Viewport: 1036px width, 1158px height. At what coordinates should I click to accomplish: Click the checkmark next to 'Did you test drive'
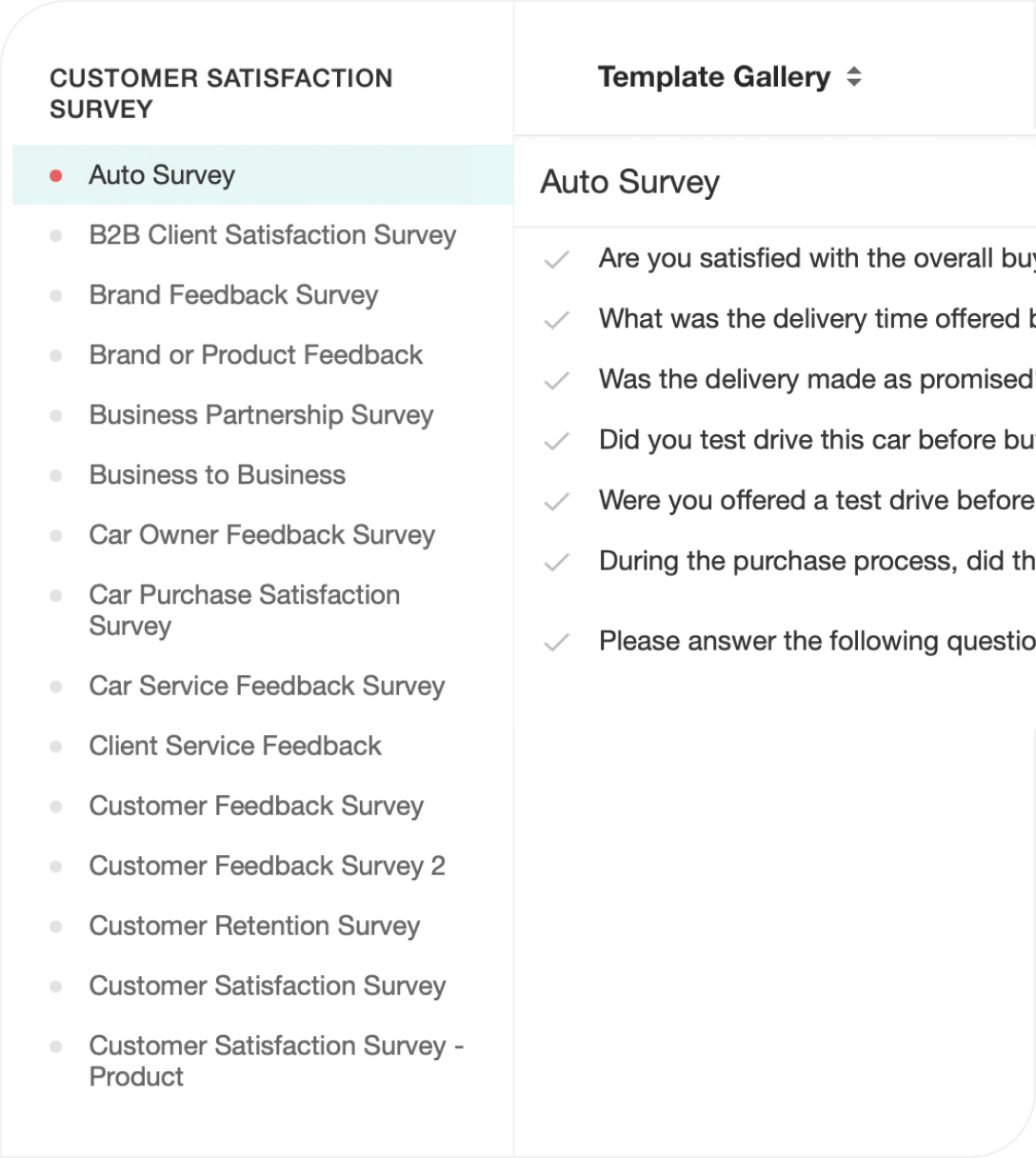click(x=556, y=441)
